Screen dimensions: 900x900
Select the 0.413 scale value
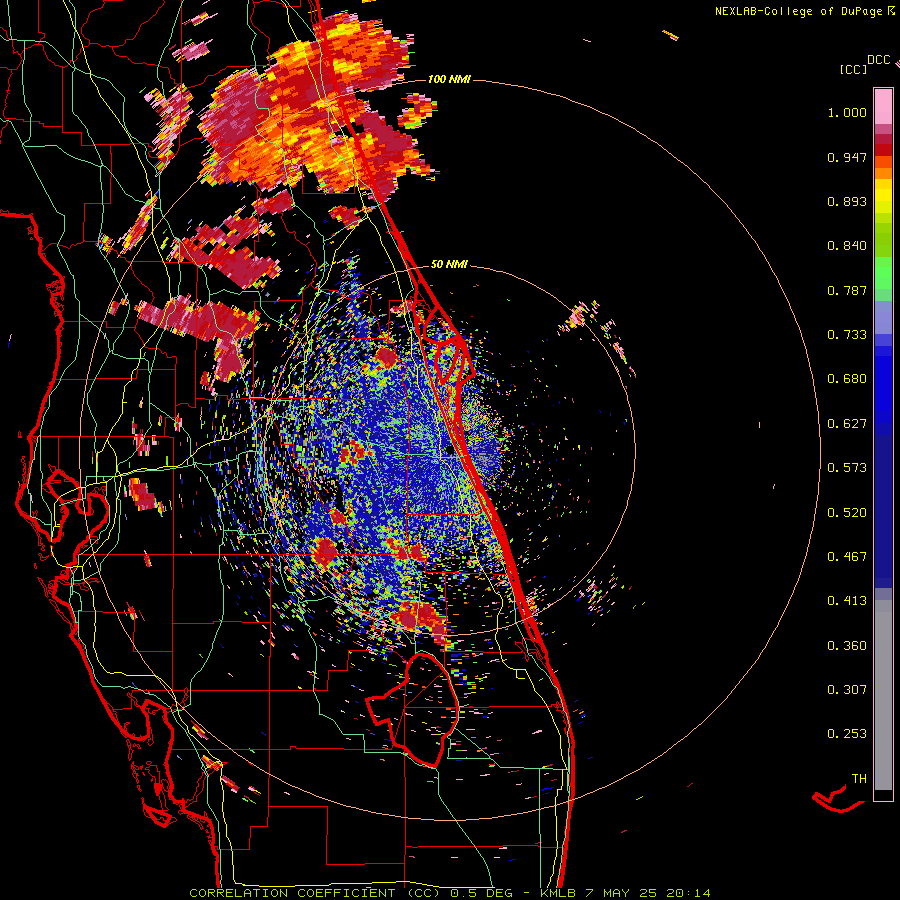pyautogui.click(x=847, y=601)
